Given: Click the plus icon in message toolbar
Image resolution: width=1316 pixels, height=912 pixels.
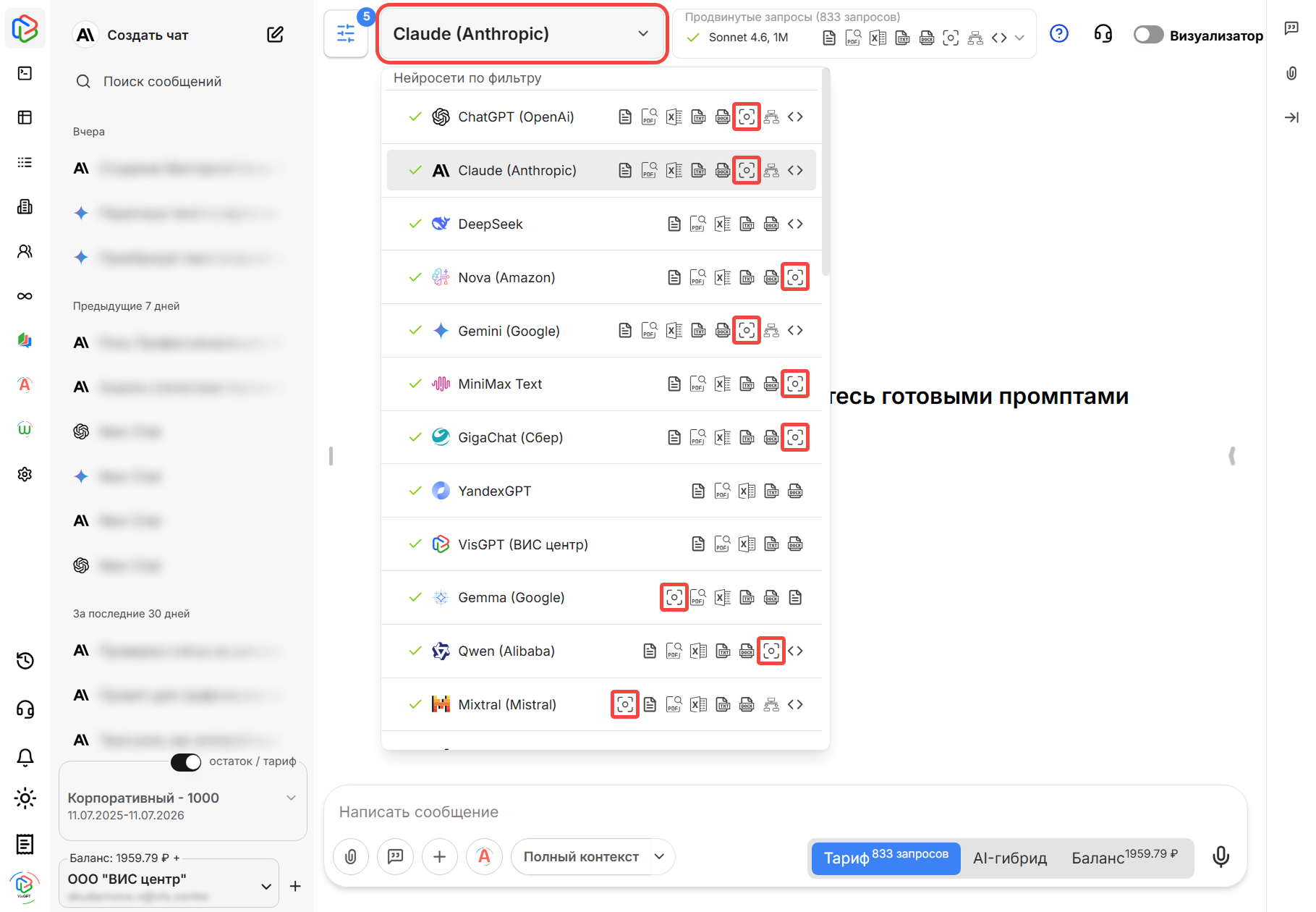Looking at the screenshot, I should [439, 857].
